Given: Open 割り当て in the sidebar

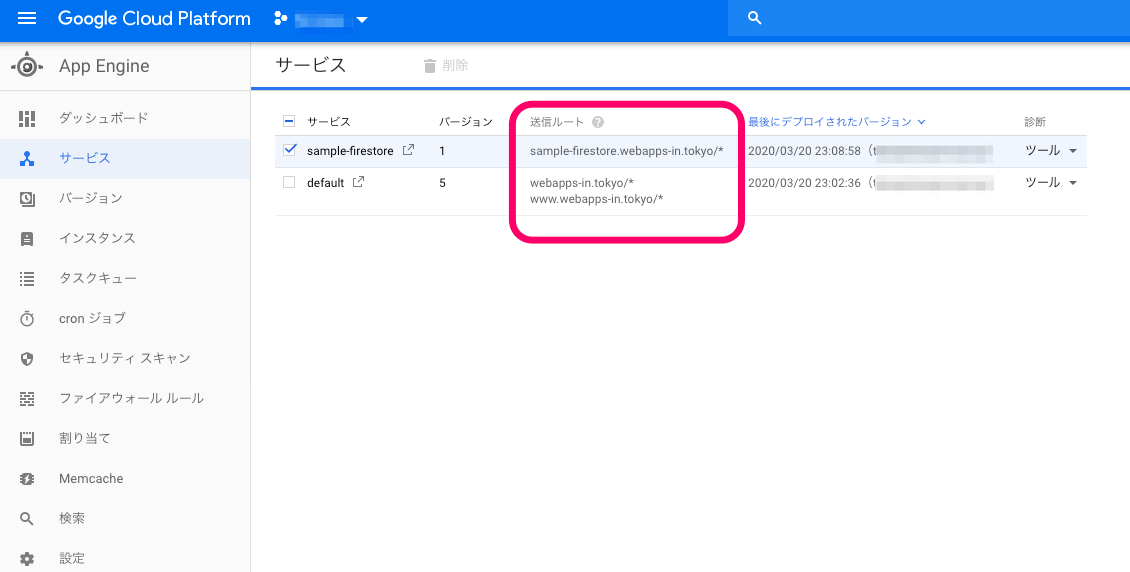Looking at the screenshot, I should click(84, 438).
